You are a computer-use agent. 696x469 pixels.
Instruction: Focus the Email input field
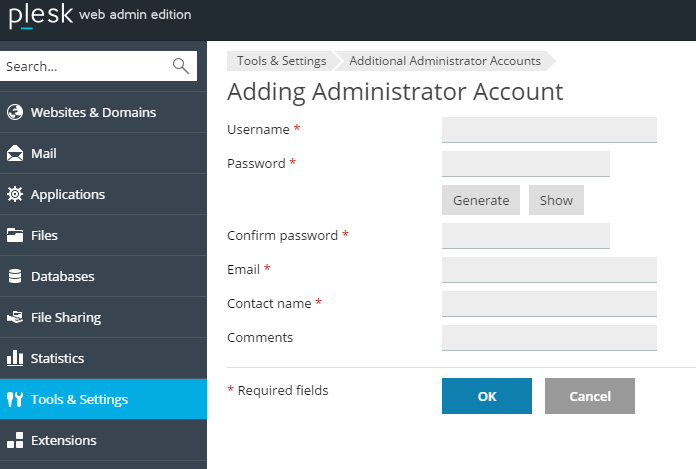click(x=549, y=270)
